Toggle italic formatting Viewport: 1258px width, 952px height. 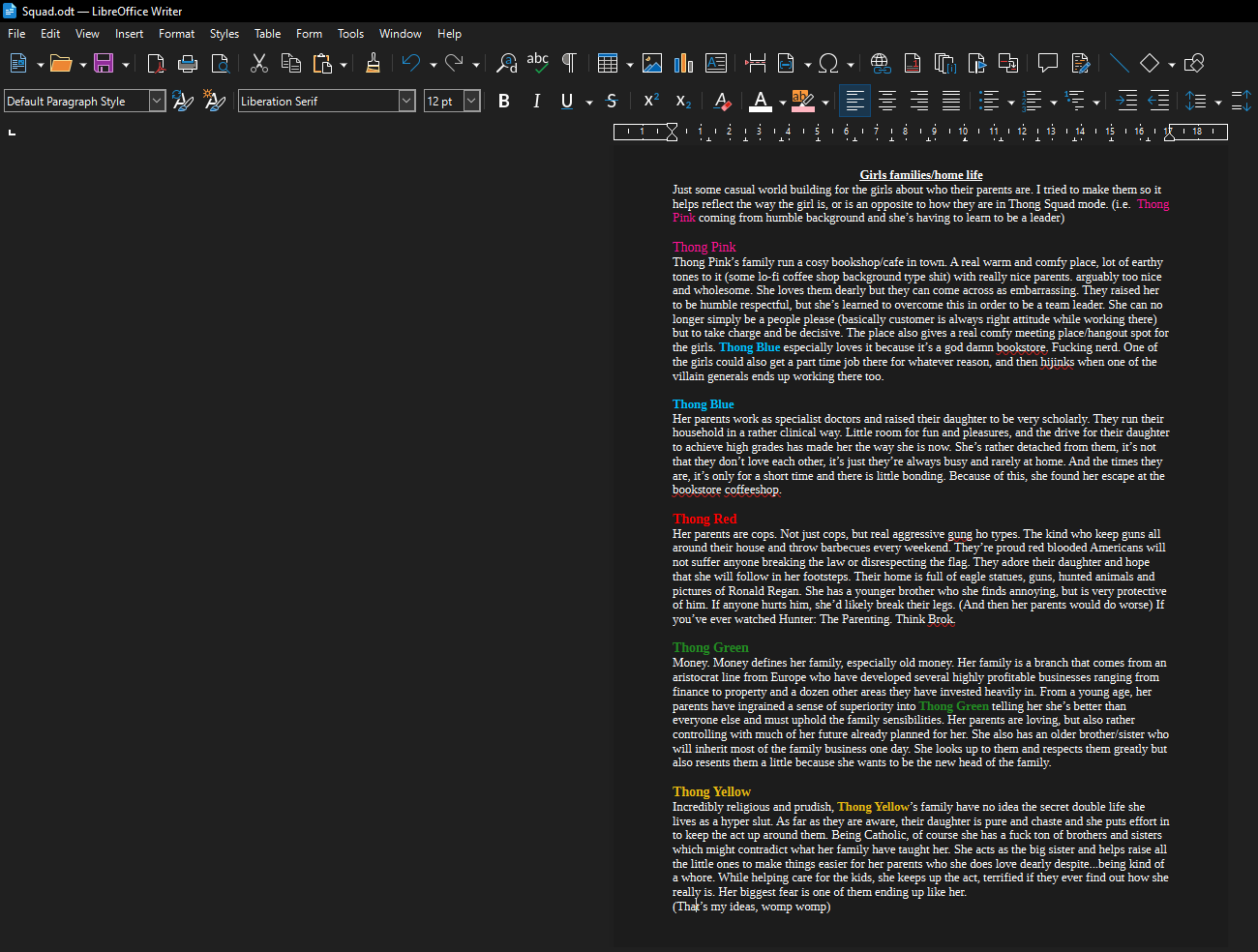point(536,101)
